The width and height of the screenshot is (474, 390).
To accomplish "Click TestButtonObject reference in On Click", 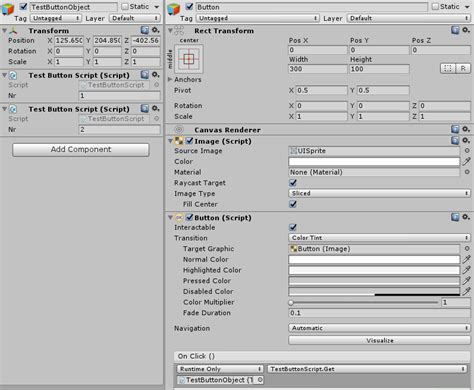I will pyautogui.click(x=220, y=380).
